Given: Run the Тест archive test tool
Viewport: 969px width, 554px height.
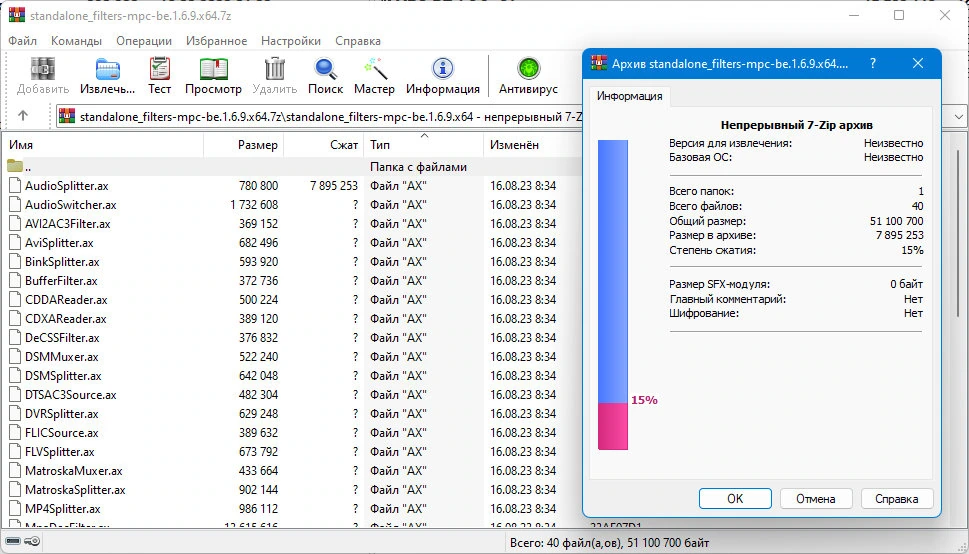Looking at the screenshot, I should pos(159,76).
